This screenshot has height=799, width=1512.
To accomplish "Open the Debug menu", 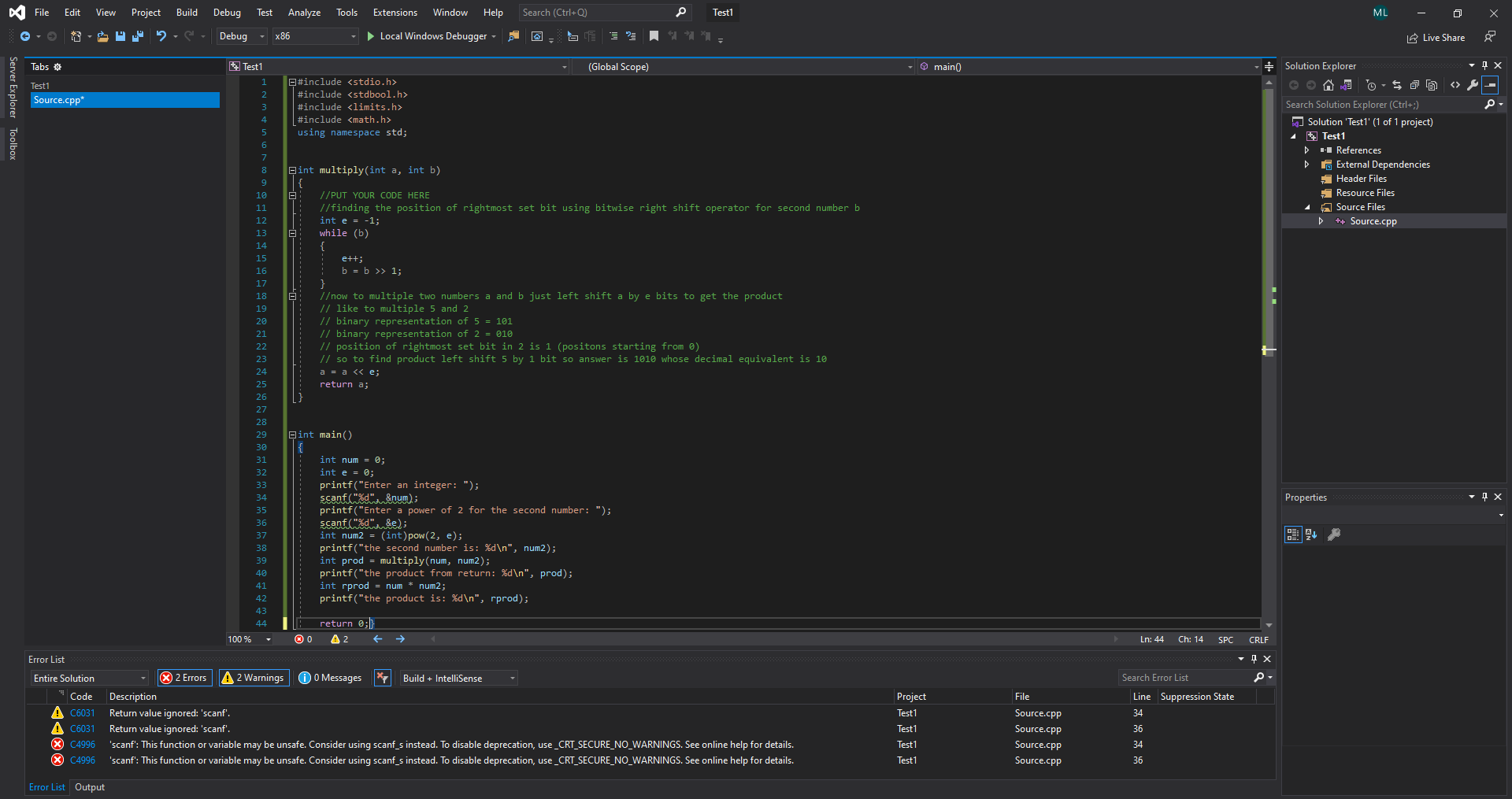I will tap(227, 12).
